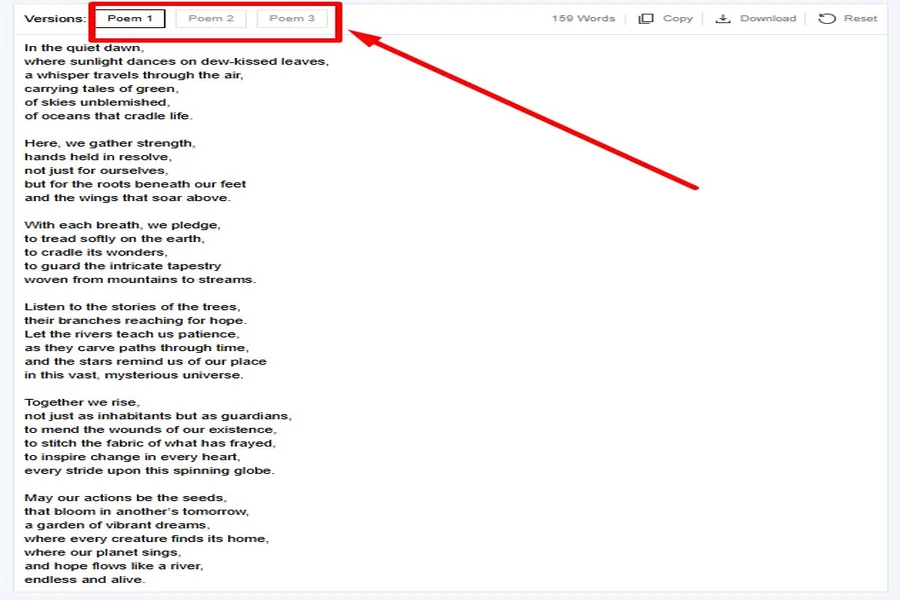Click "in this vast, mysterious universe." line

(x=134, y=375)
